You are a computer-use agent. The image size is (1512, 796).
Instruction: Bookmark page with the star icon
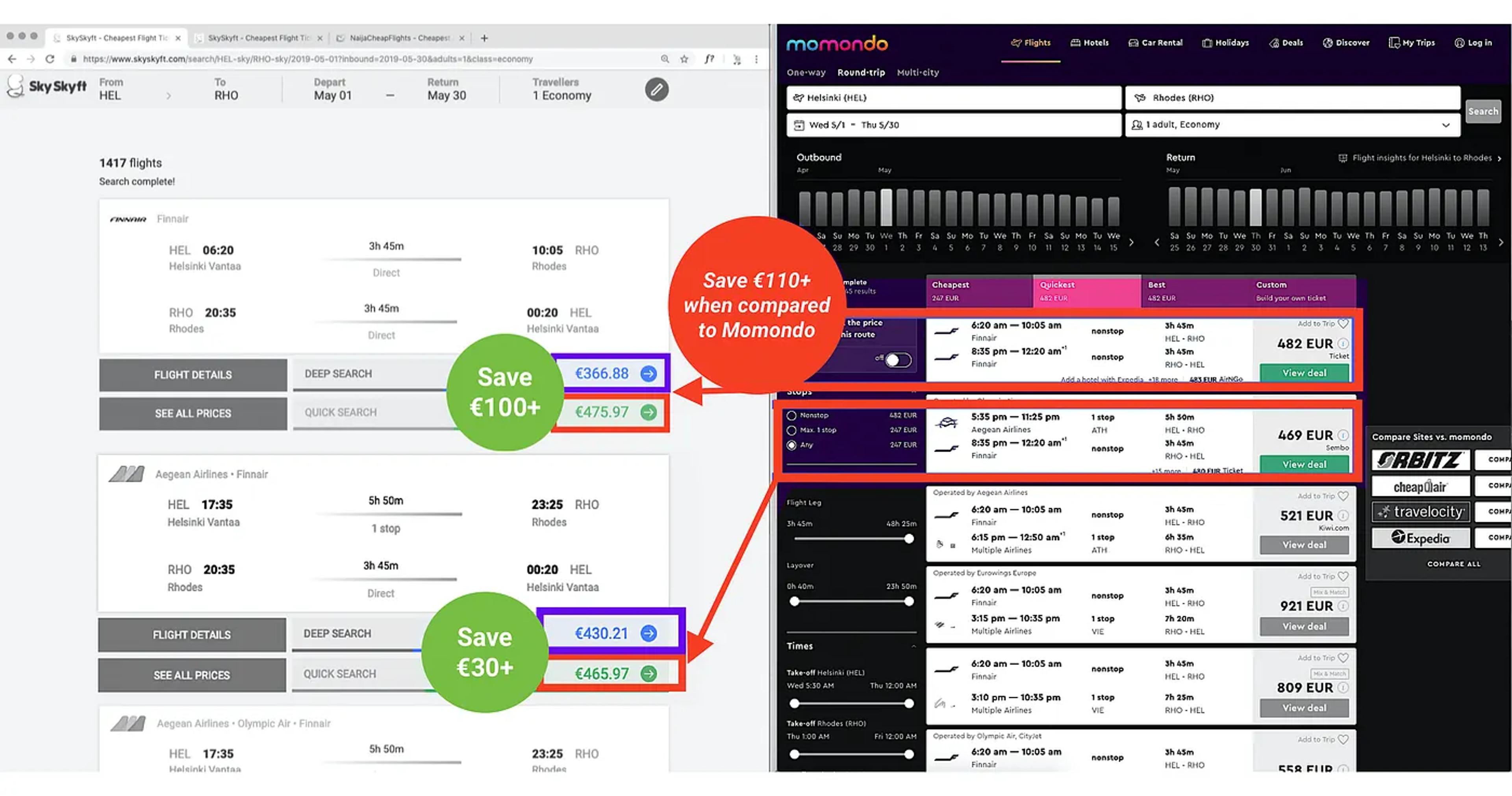point(684,59)
